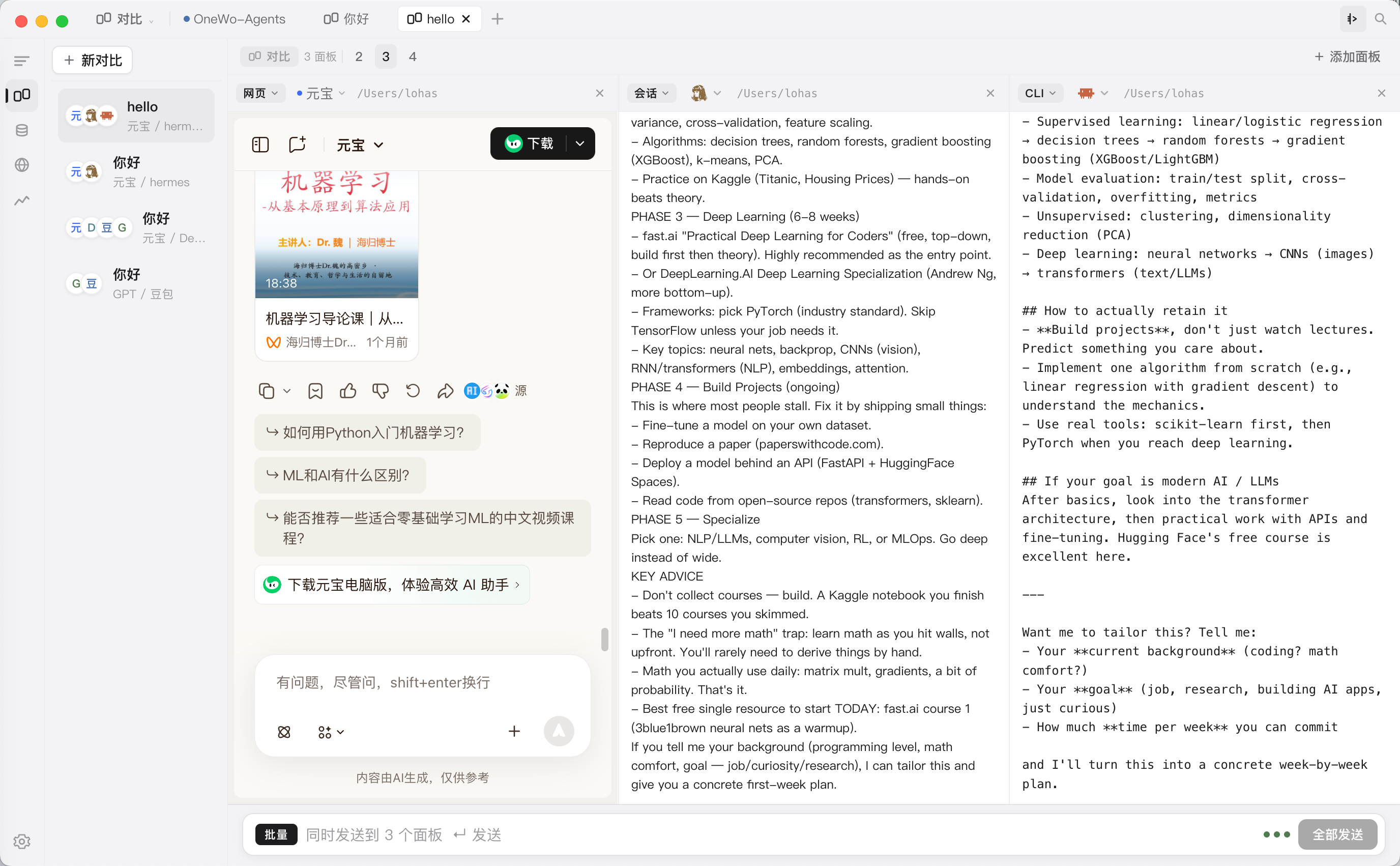
Task: Share the Yuanbao response
Action: (x=446, y=391)
